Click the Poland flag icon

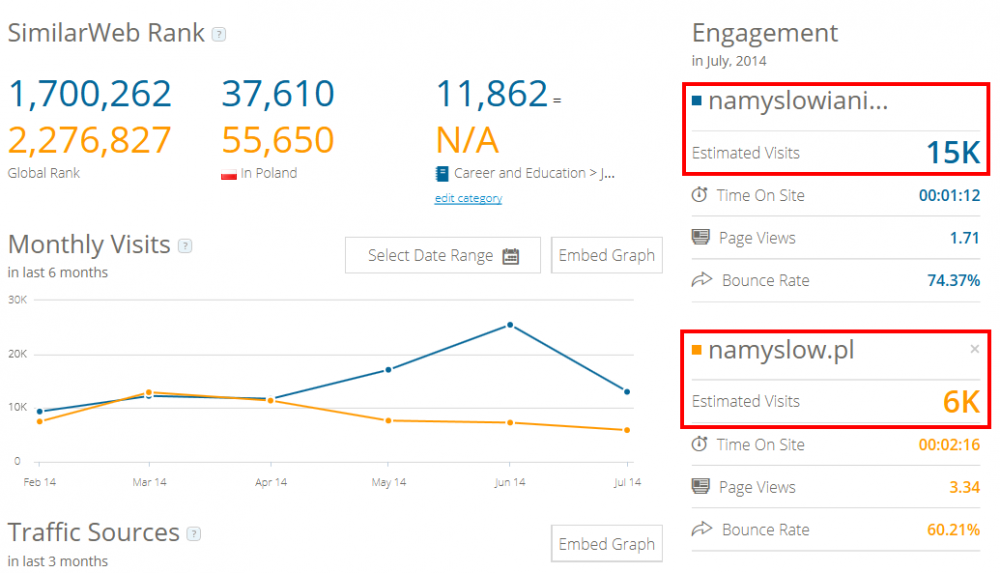coord(228,174)
